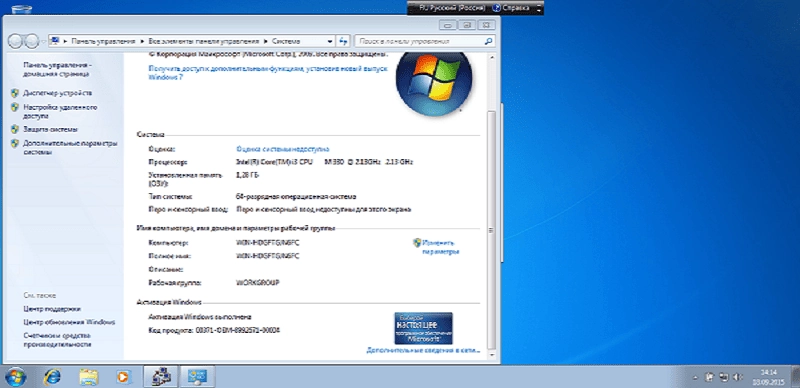Viewport: 800px width, 388px height.
Task: Go forward with the Forward arrow button
Action: coord(32,41)
